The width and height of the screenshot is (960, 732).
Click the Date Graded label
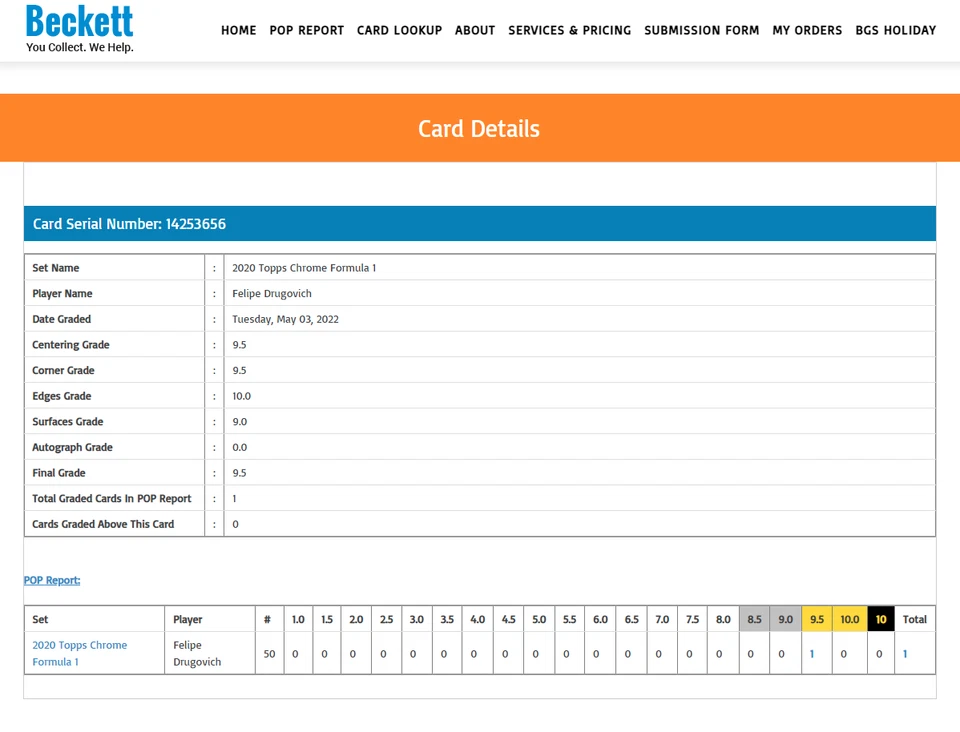(x=61, y=319)
